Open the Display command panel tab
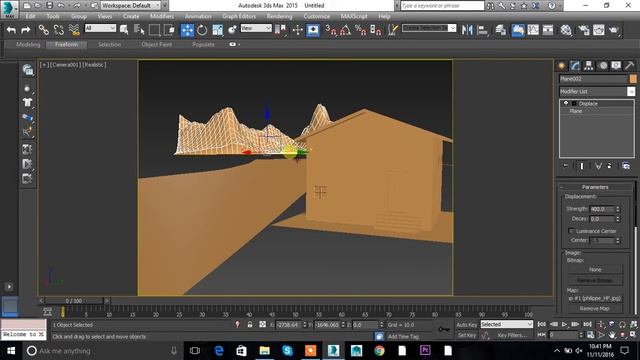Image resolution: width=640 pixels, height=360 pixels. 616,65
